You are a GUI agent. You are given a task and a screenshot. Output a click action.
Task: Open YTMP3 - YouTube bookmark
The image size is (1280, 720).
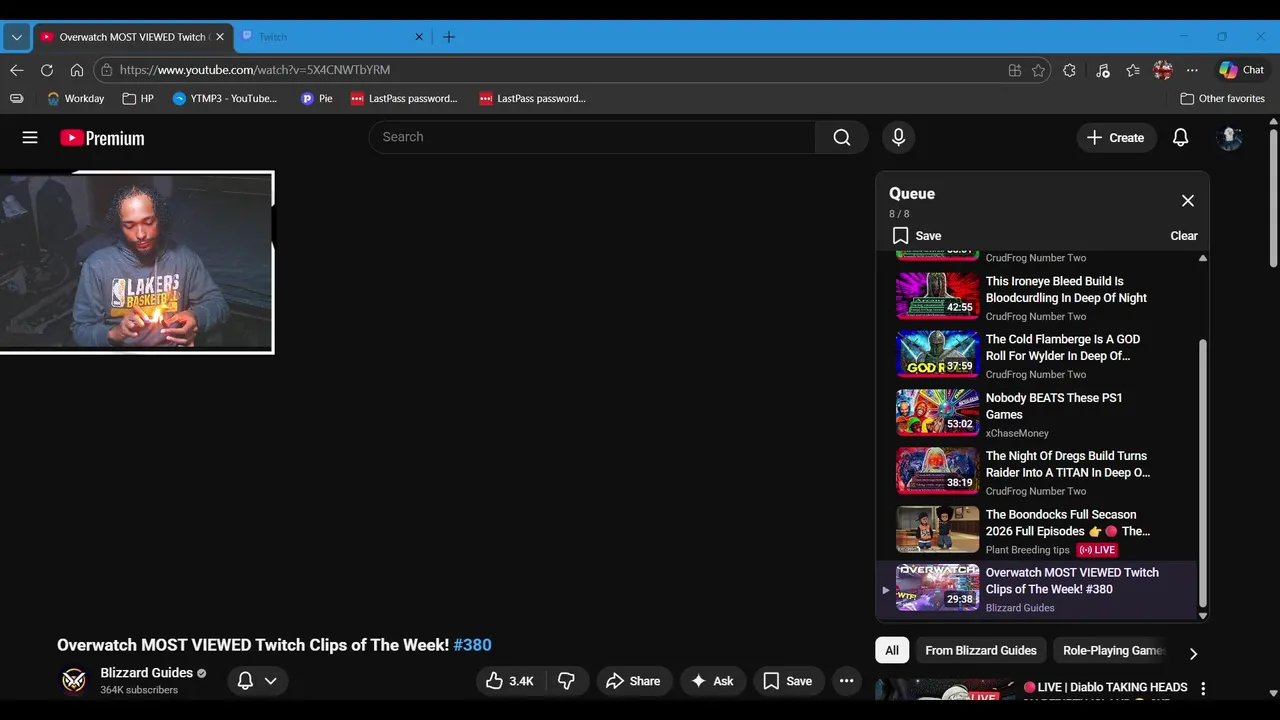[224, 99]
